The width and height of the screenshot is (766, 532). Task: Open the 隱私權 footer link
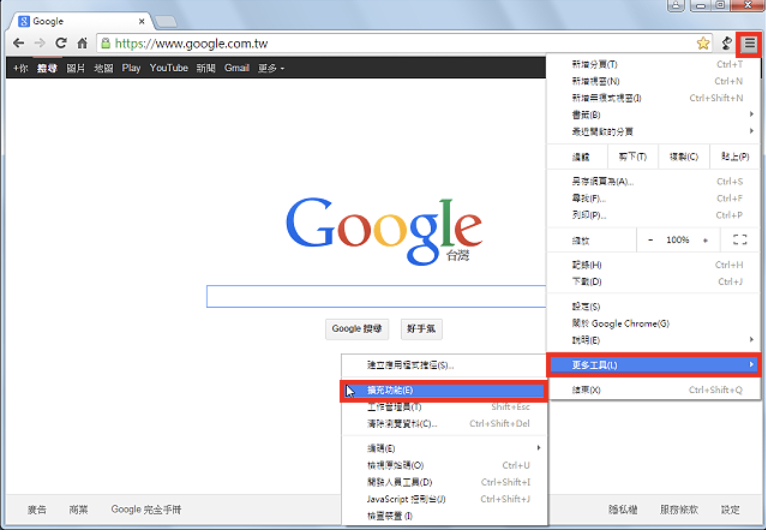coord(622,510)
